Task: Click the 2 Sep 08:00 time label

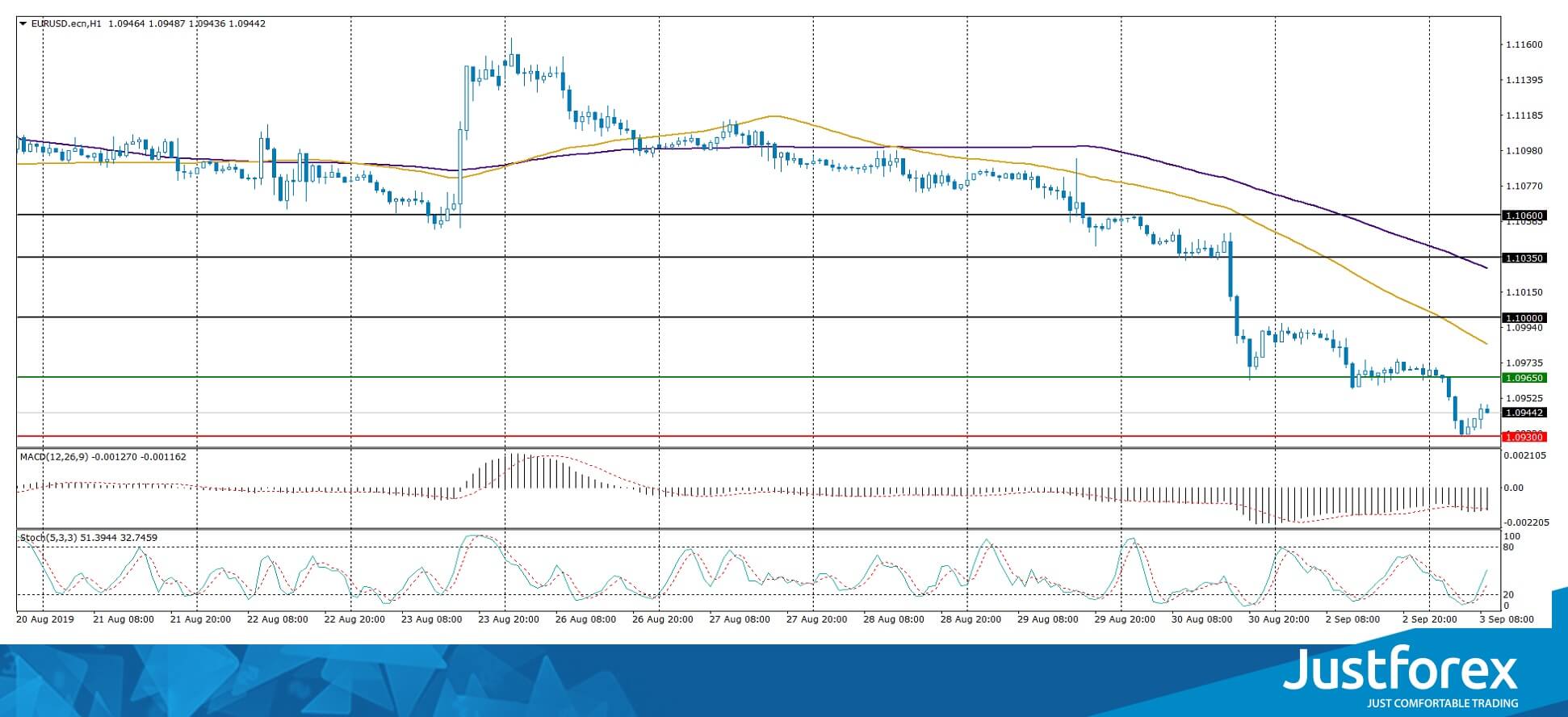Action: click(1353, 619)
